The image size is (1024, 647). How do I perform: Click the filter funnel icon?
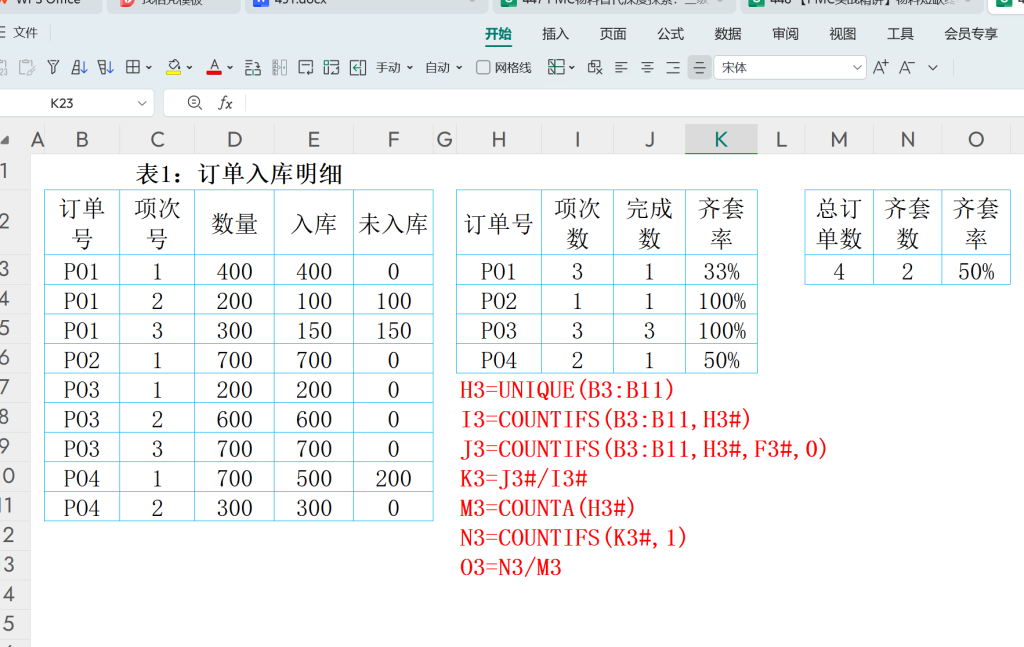click(54, 67)
